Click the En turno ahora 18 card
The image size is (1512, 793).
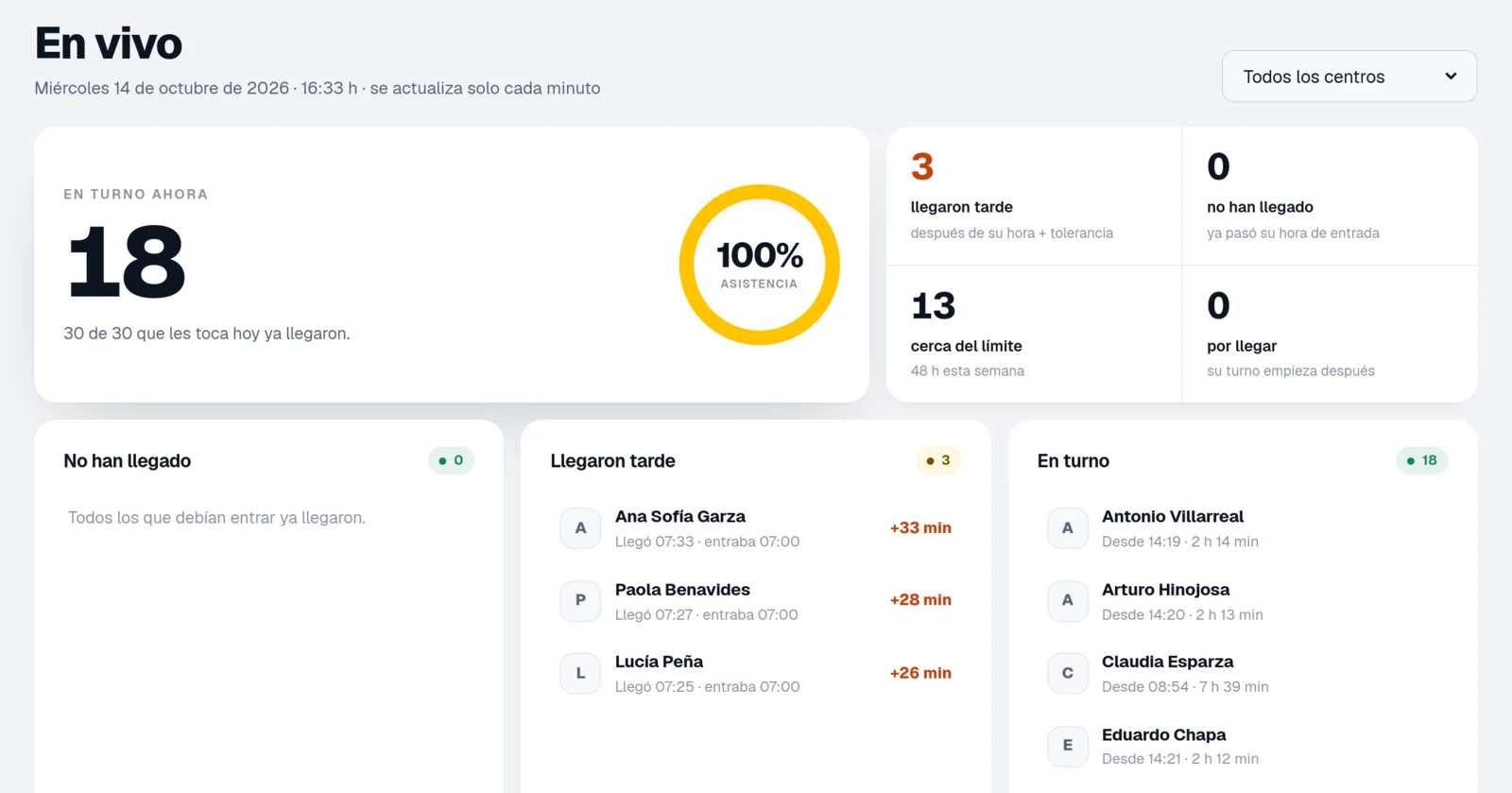tap(452, 265)
